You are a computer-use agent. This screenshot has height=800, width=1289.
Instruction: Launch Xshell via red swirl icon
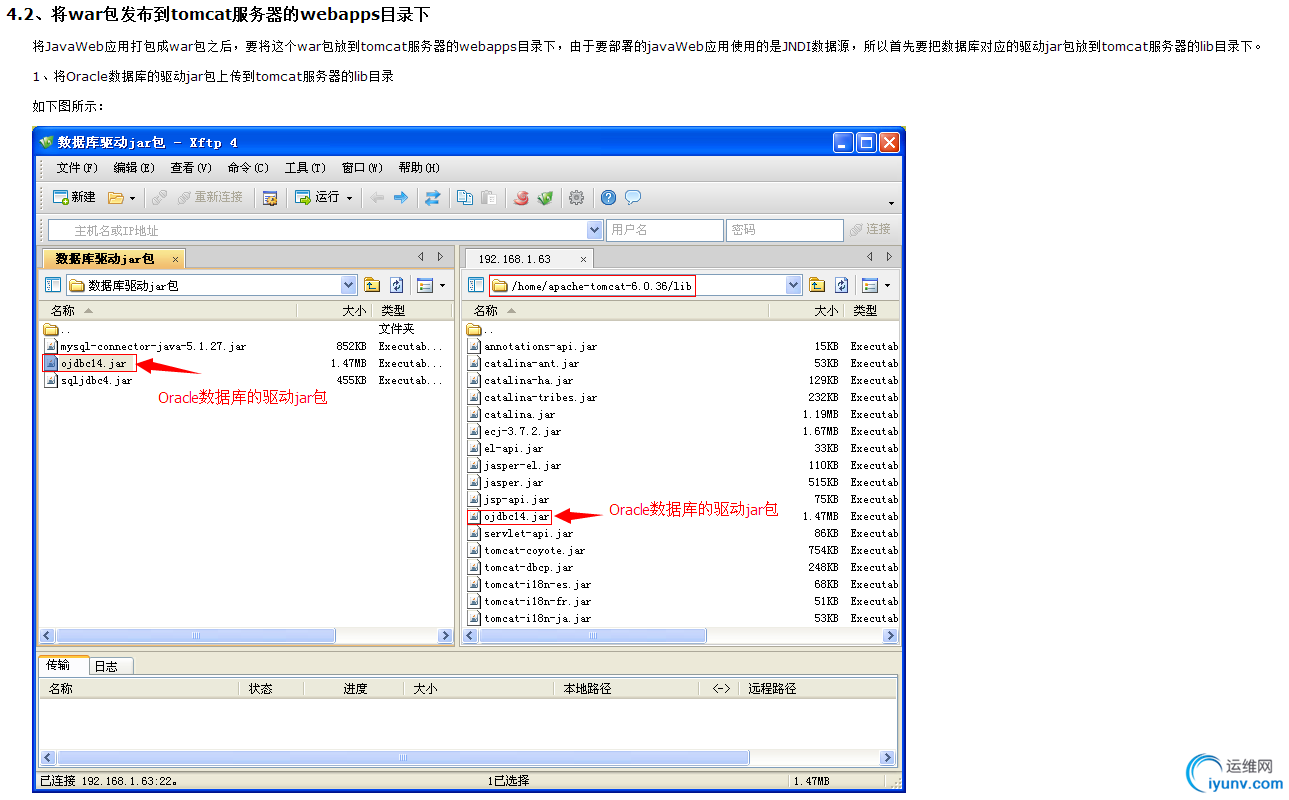[x=521, y=197]
